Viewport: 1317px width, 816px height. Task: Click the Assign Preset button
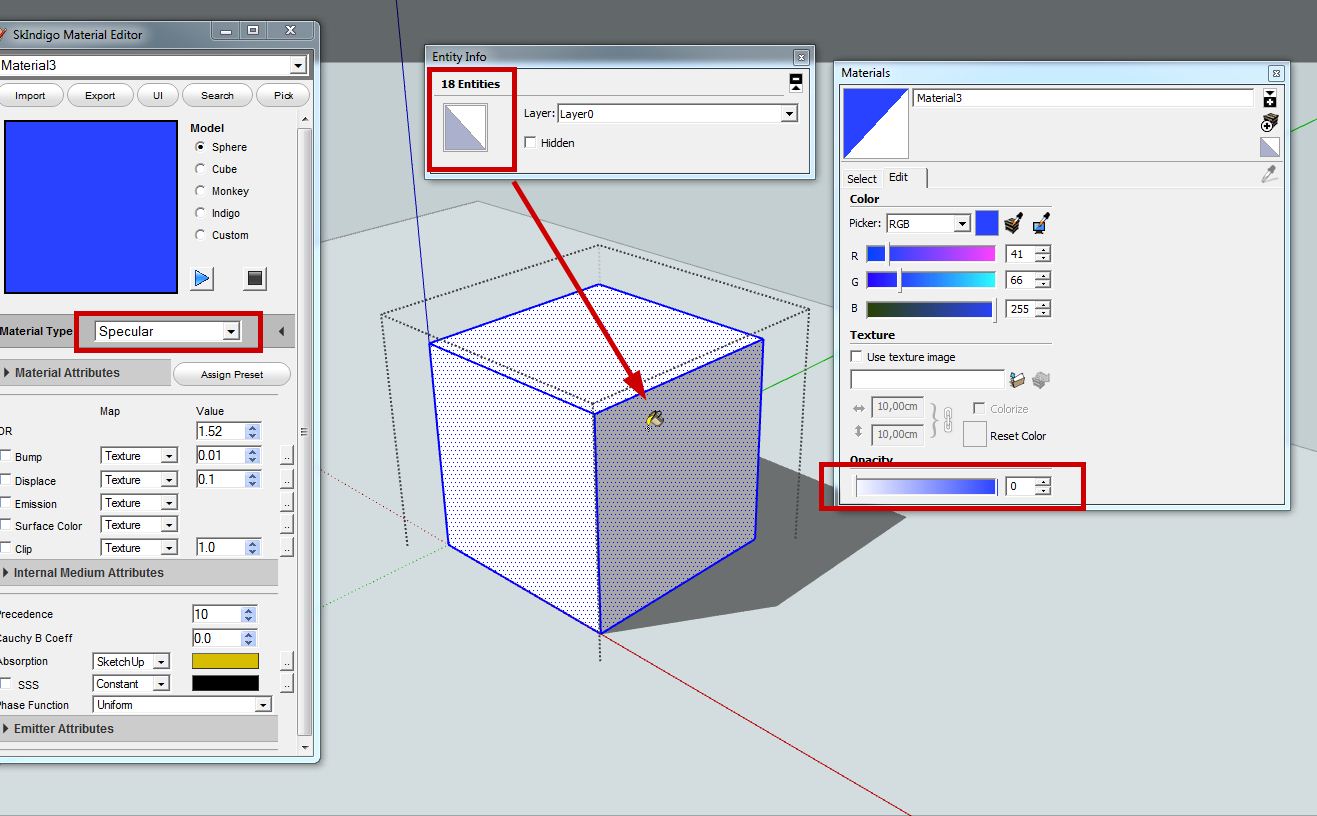point(231,374)
